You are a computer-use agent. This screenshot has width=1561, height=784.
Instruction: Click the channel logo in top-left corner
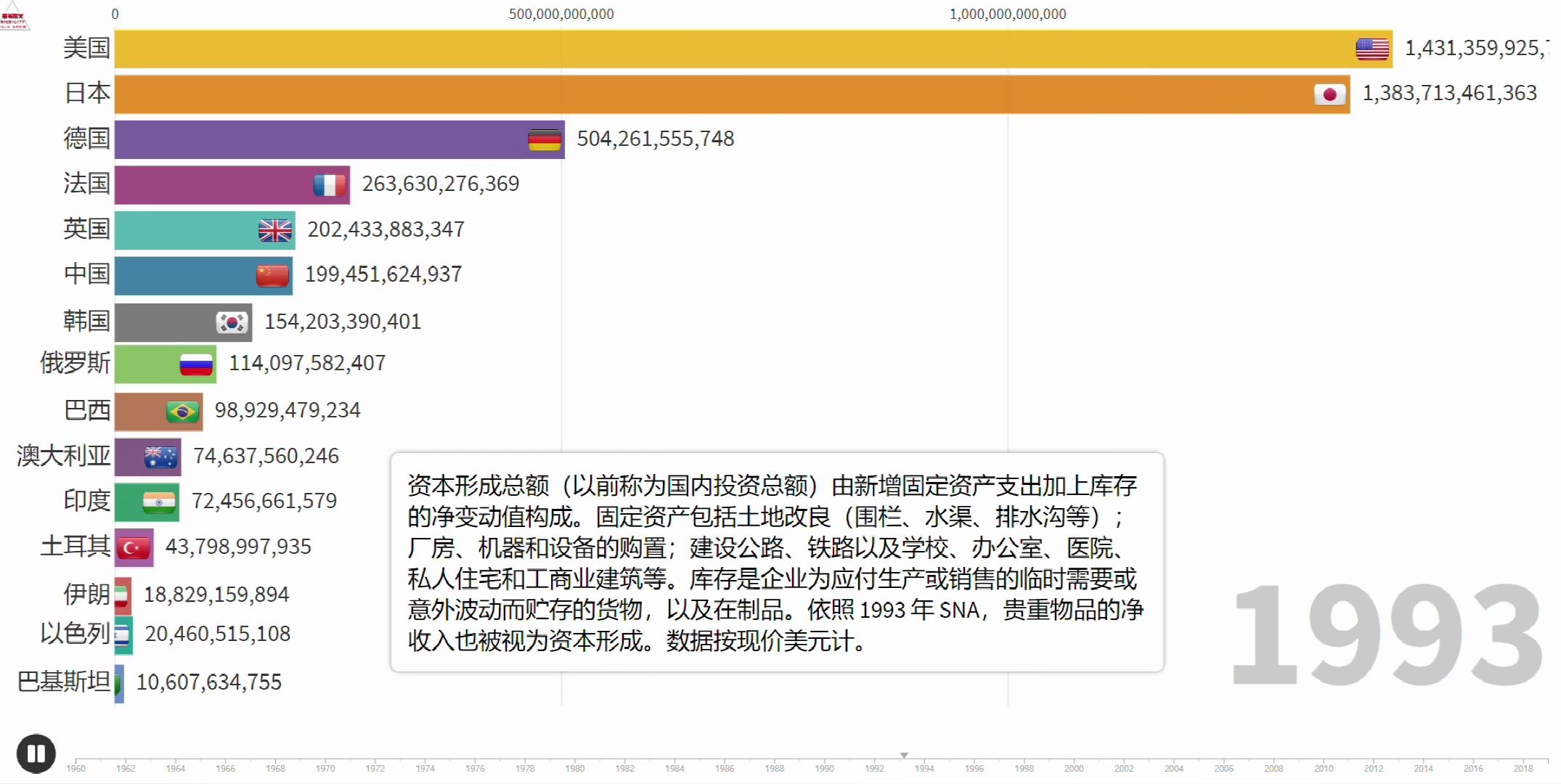[15, 16]
